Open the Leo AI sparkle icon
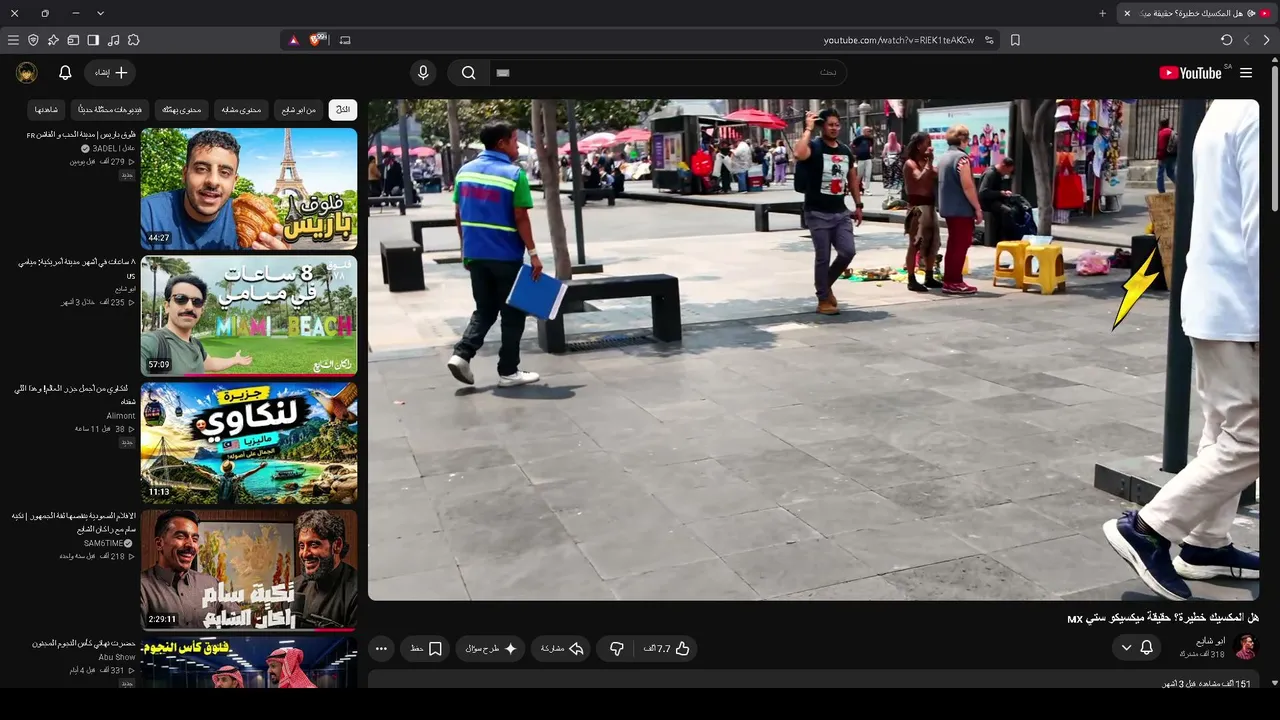Image resolution: width=1280 pixels, height=720 pixels. (x=53, y=40)
